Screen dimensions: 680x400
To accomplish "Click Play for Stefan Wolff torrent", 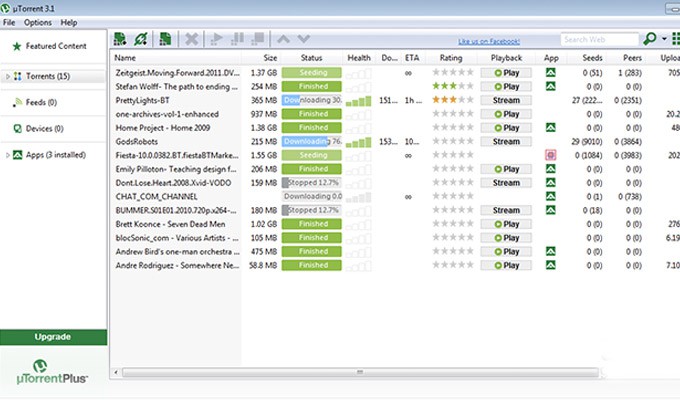I will pos(506,87).
